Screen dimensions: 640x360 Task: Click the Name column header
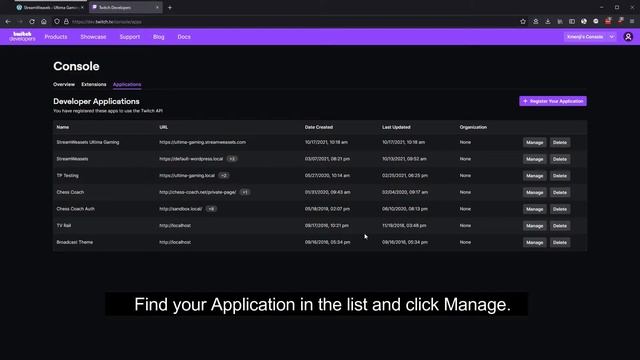coord(62,127)
